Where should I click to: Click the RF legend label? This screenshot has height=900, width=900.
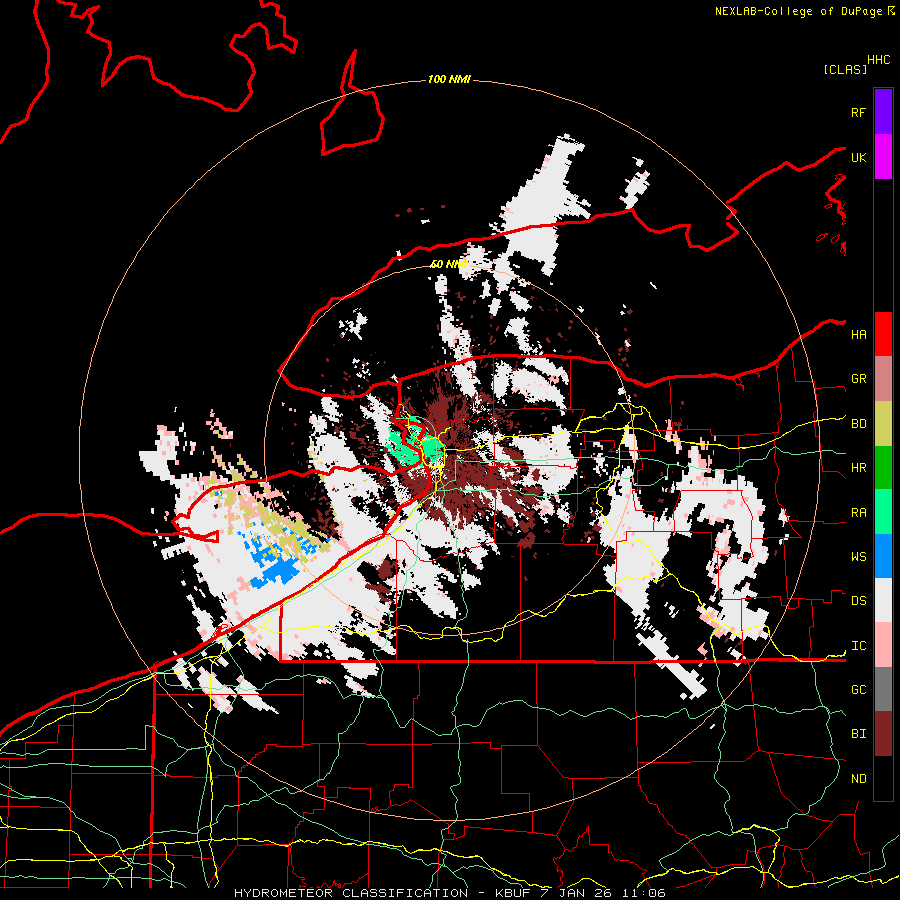[x=858, y=112]
